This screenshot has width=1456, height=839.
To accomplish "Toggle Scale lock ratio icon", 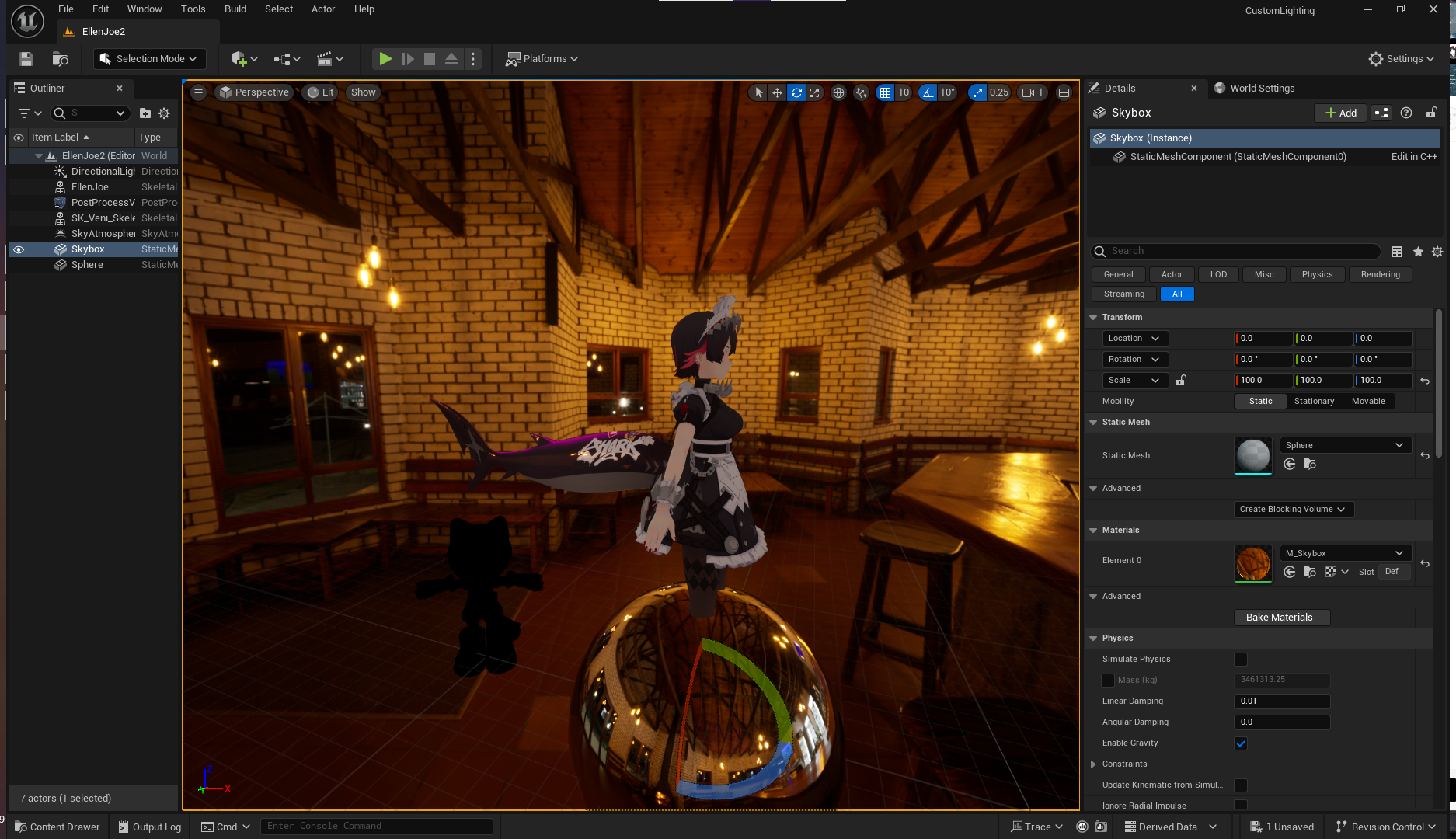I will pyautogui.click(x=1180, y=381).
